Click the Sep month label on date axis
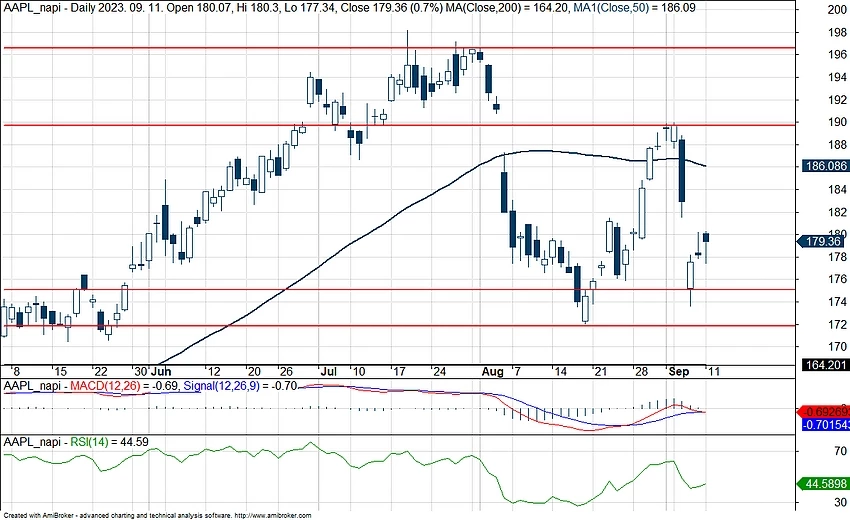Viewport: 850px width, 520px height. (x=679, y=371)
